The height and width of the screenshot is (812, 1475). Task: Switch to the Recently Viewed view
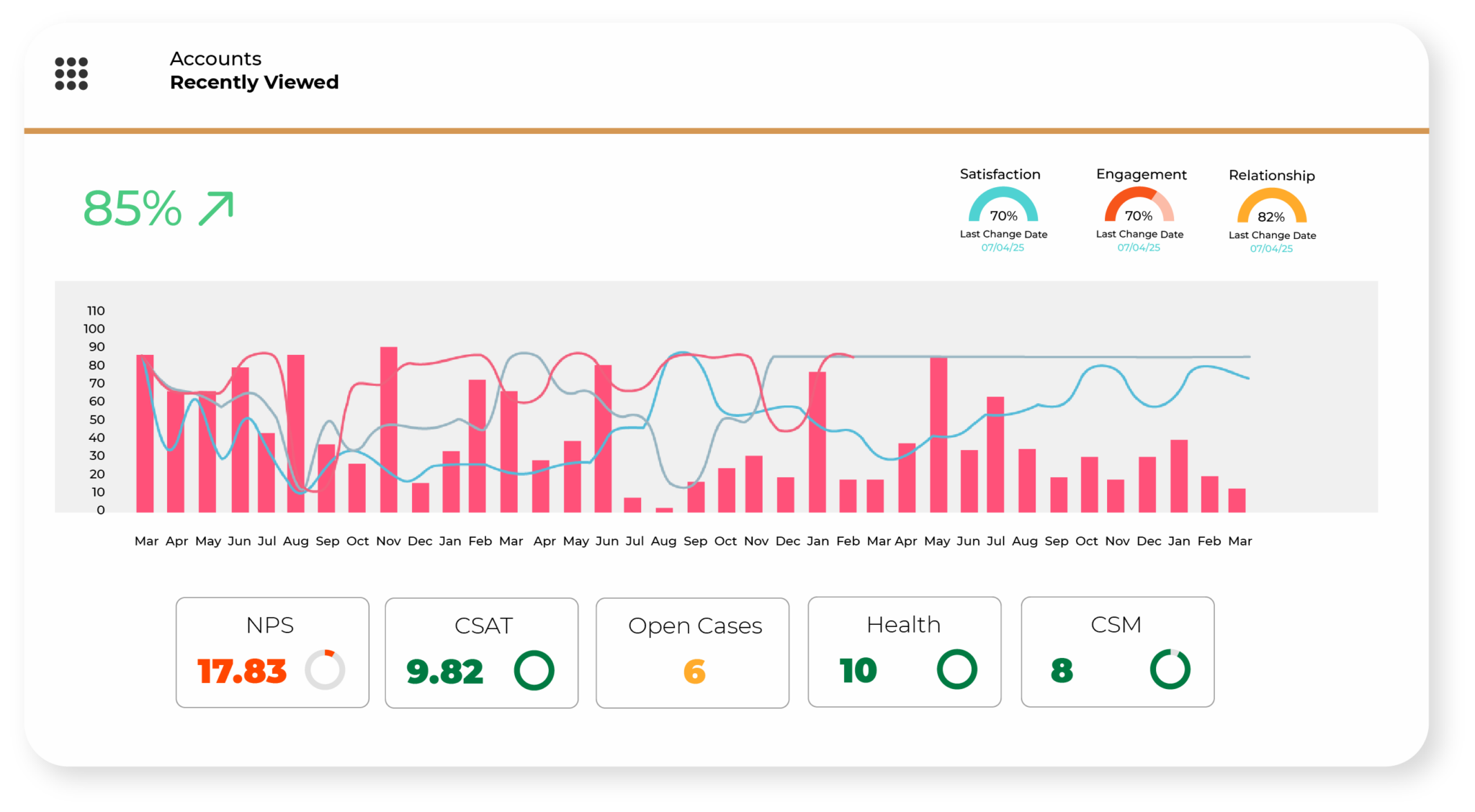pyautogui.click(x=254, y=82)
